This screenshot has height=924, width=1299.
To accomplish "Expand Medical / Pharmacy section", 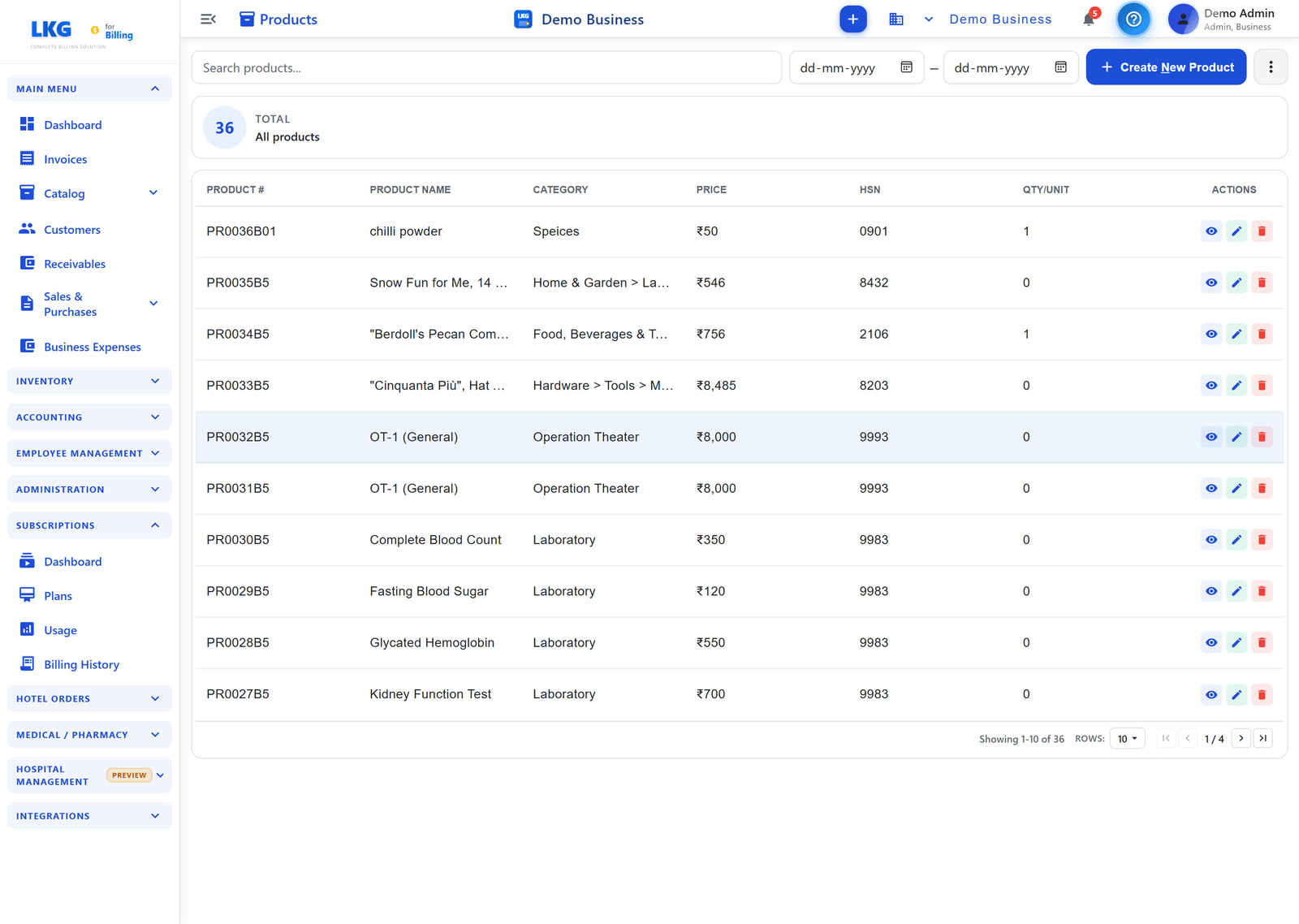I will click(x=89, y=735).
